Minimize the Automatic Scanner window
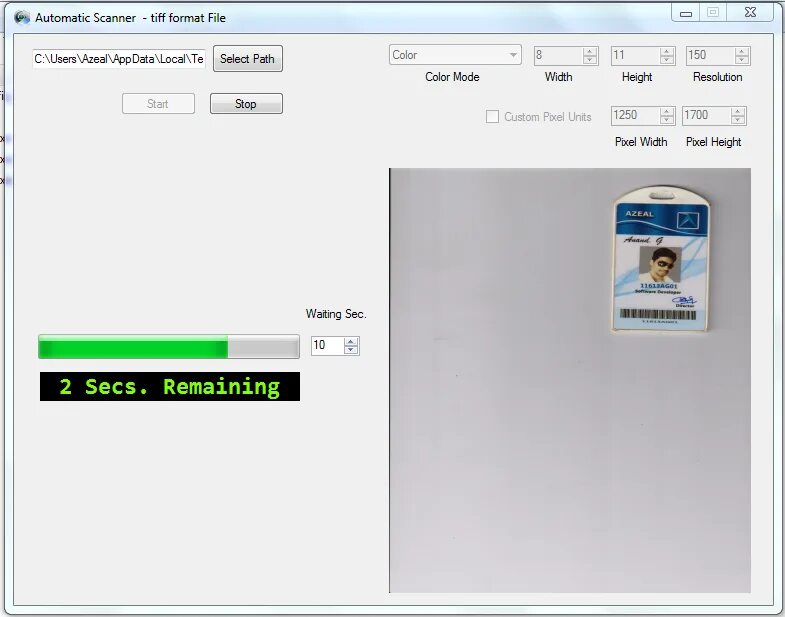 [686, 14]
